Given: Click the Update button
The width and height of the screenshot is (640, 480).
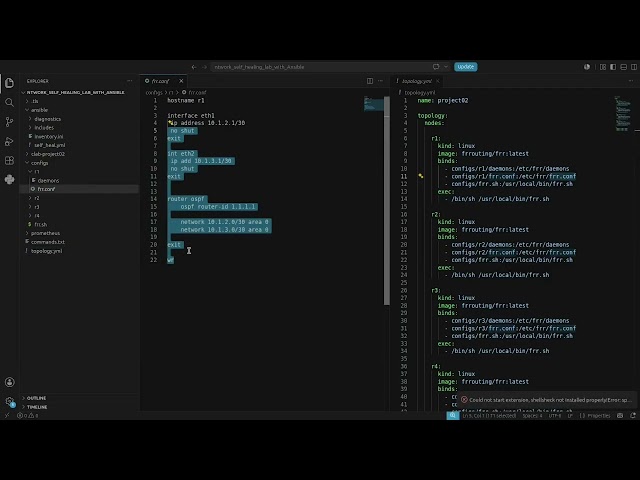Looking at the screenshot, I should coord(466,67).
